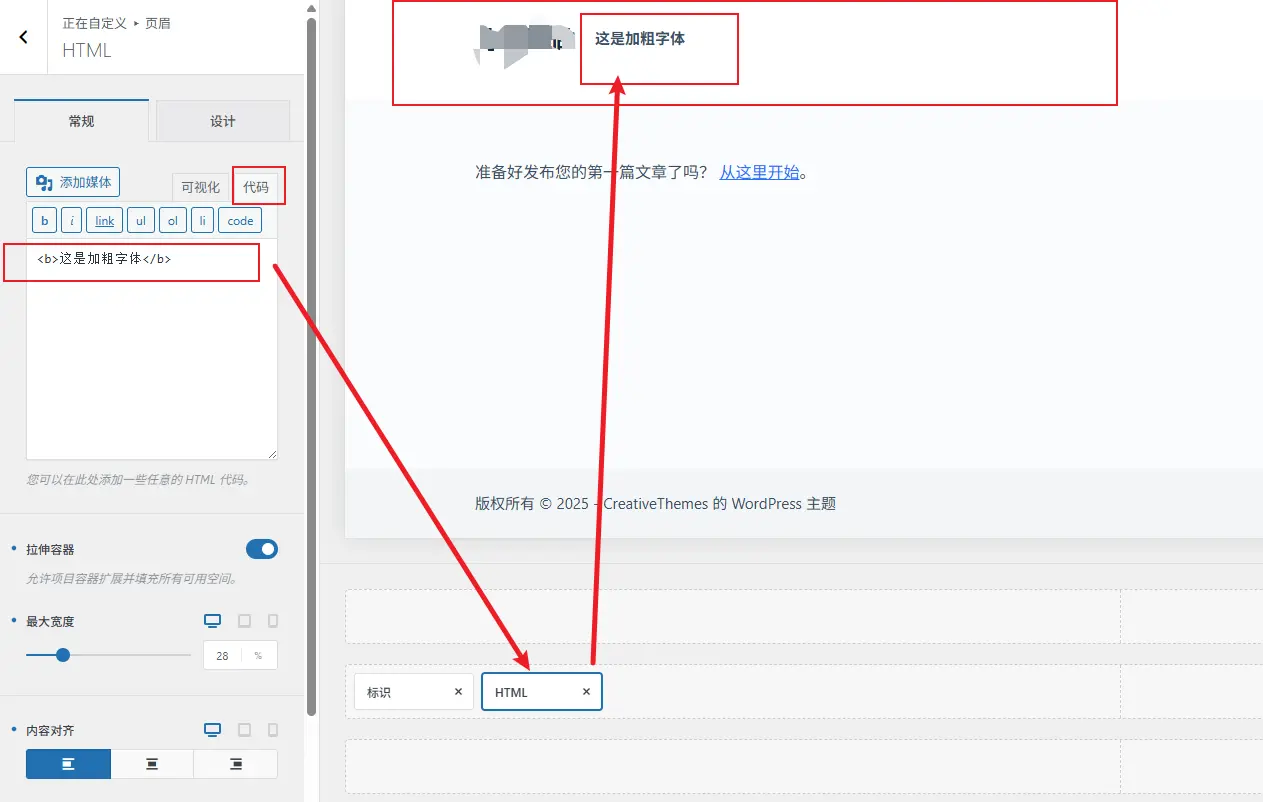Switch 最大宽度 to tablet preview icon

pos(243,620)
